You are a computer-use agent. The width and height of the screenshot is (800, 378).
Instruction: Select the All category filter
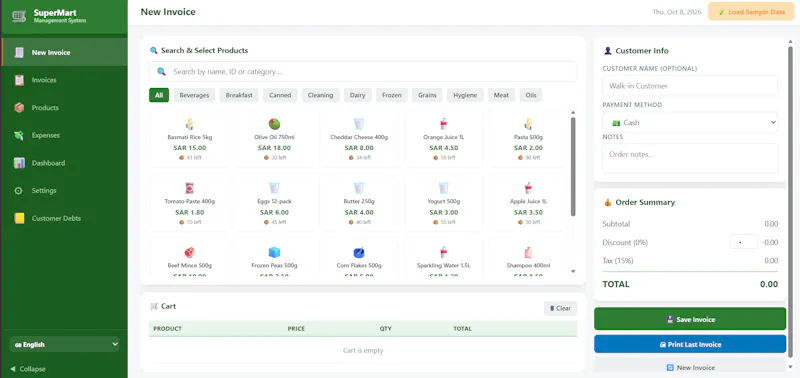pyautogui.click(x=159, y=95)
